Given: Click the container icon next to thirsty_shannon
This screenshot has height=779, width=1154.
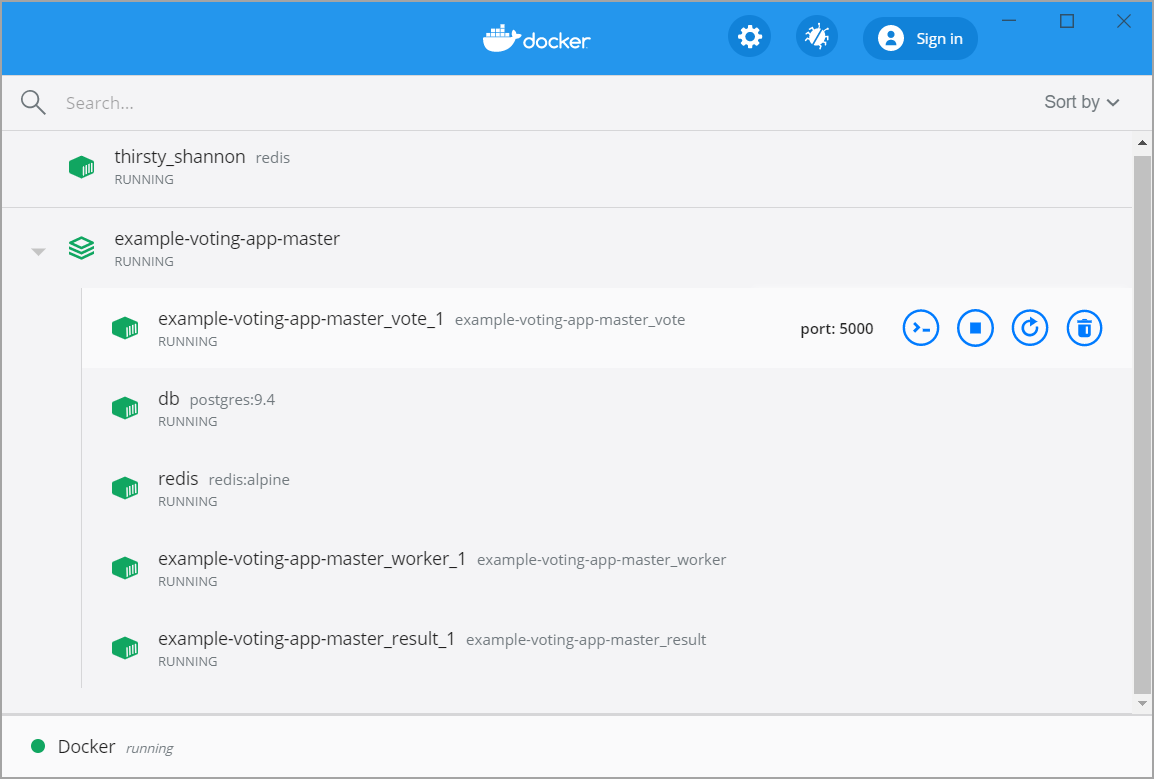Looking at the screenshot, I should (81, 166).
